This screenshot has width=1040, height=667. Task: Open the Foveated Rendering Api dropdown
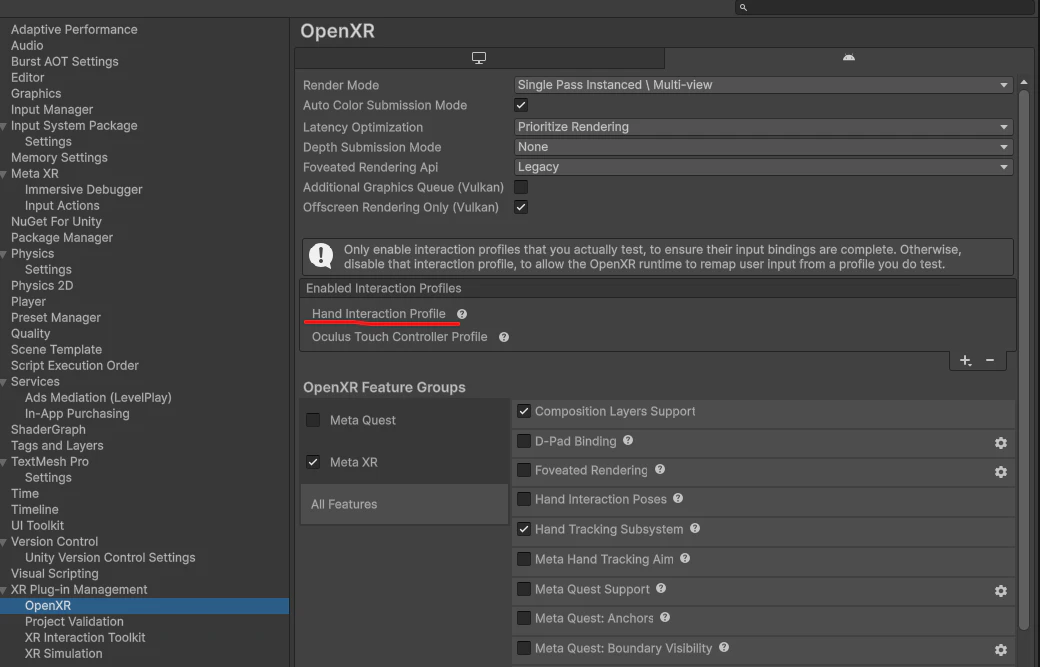click(763, 167)
